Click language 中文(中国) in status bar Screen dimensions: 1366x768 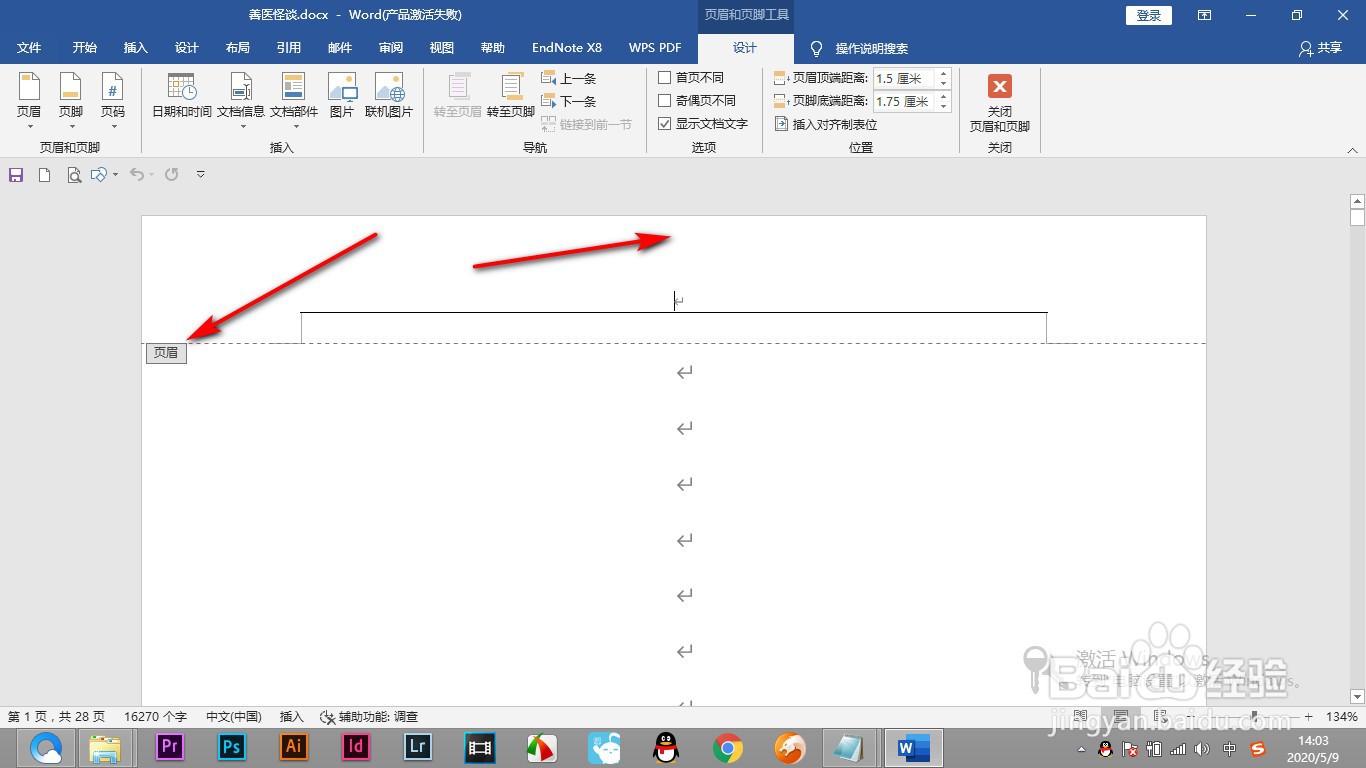pyautogui.click(x=234, y=717)
